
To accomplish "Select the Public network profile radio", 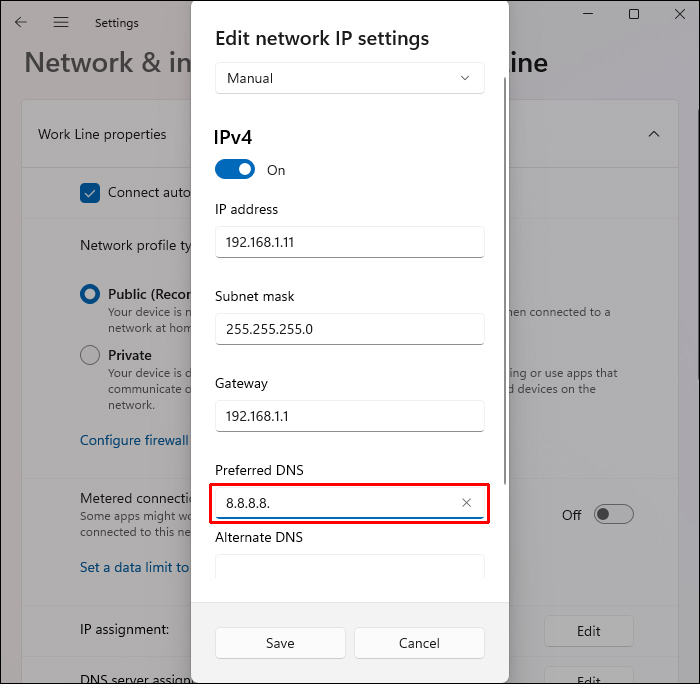I will (x=90, y=295).
